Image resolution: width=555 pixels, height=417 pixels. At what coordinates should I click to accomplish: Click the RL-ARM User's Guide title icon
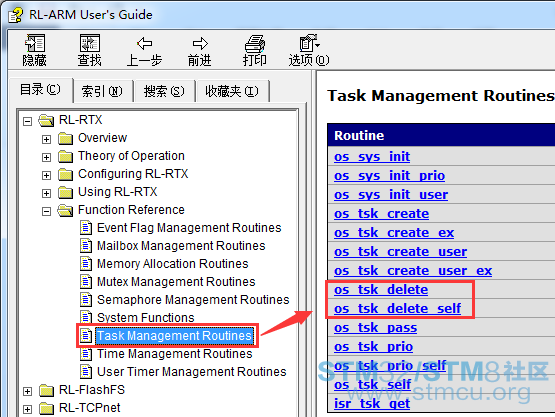click(15, 15)
